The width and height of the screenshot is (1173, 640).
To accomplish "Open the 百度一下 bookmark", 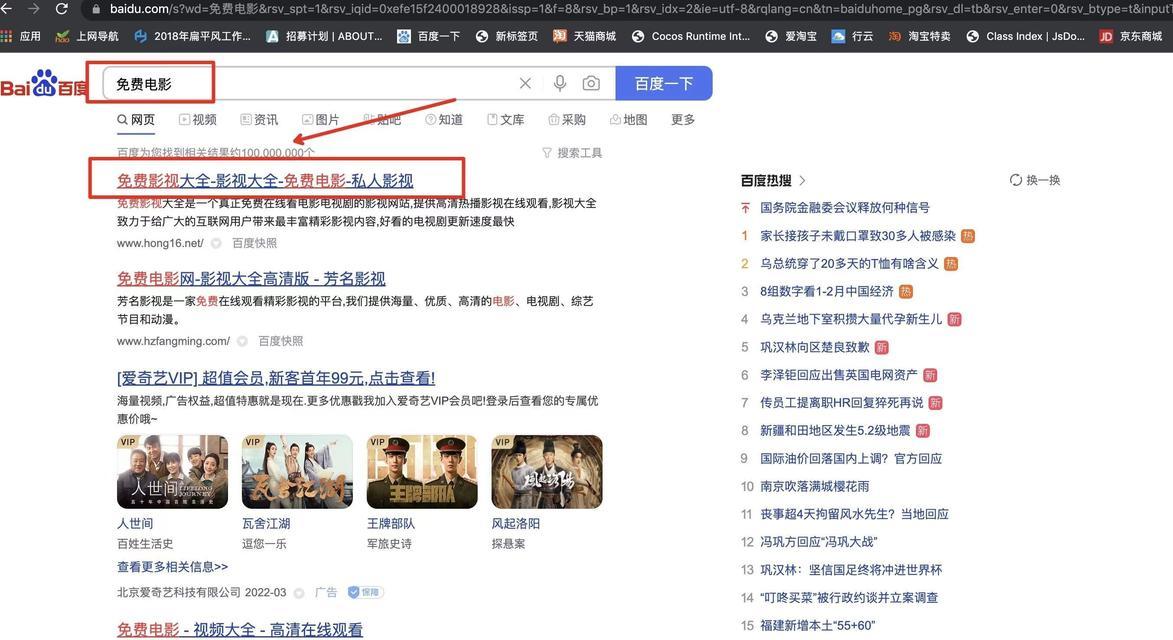I will click(428, 36).
